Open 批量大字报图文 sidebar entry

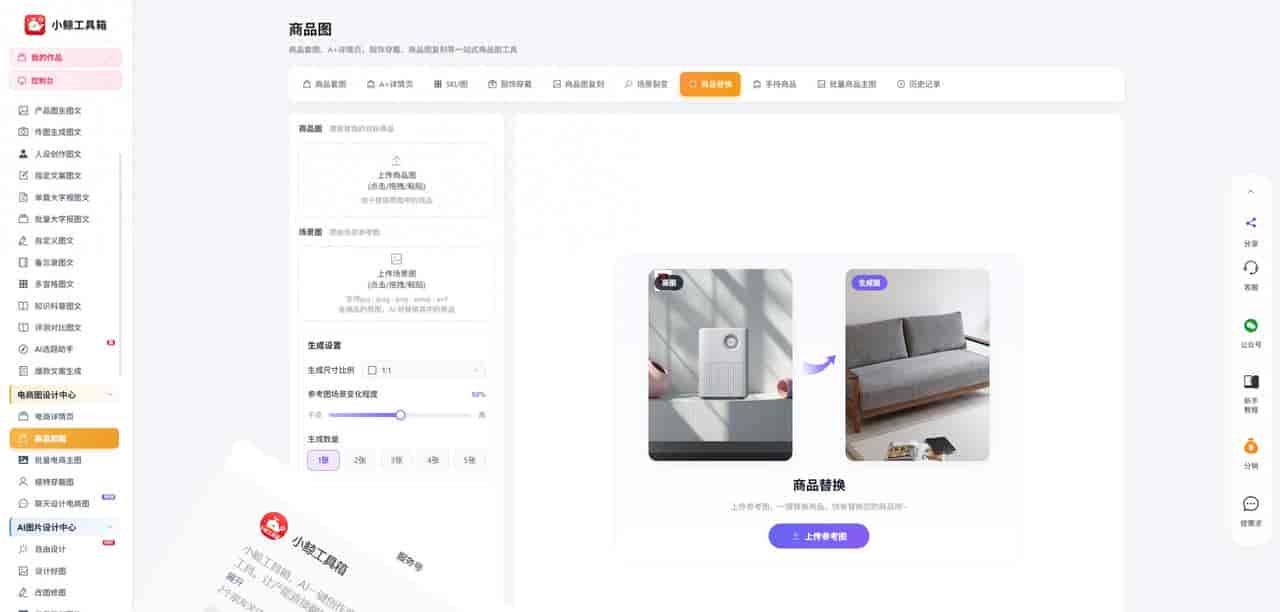coord(64,219)
